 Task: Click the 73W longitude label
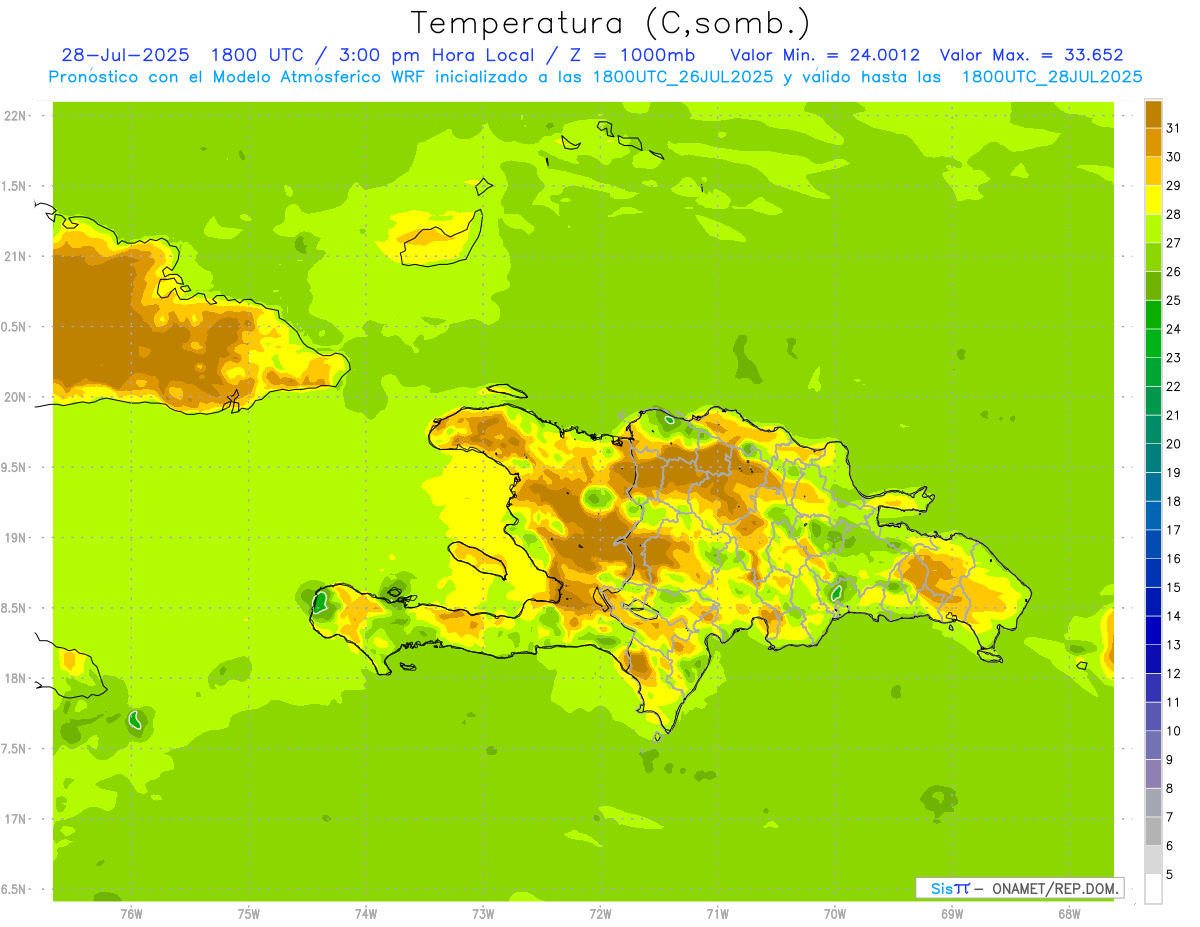pos(483,913)
